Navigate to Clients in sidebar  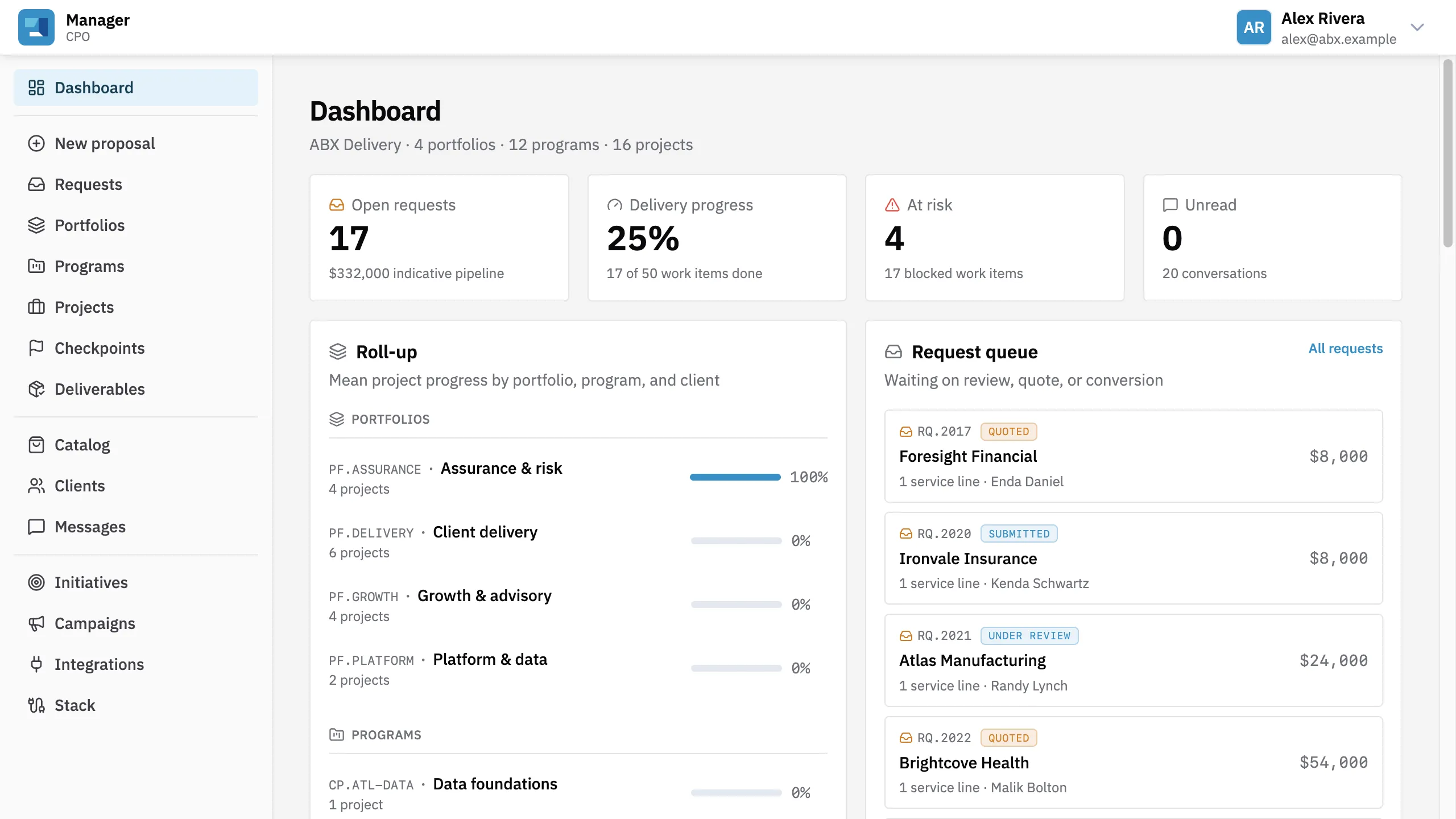coord(136,486)
